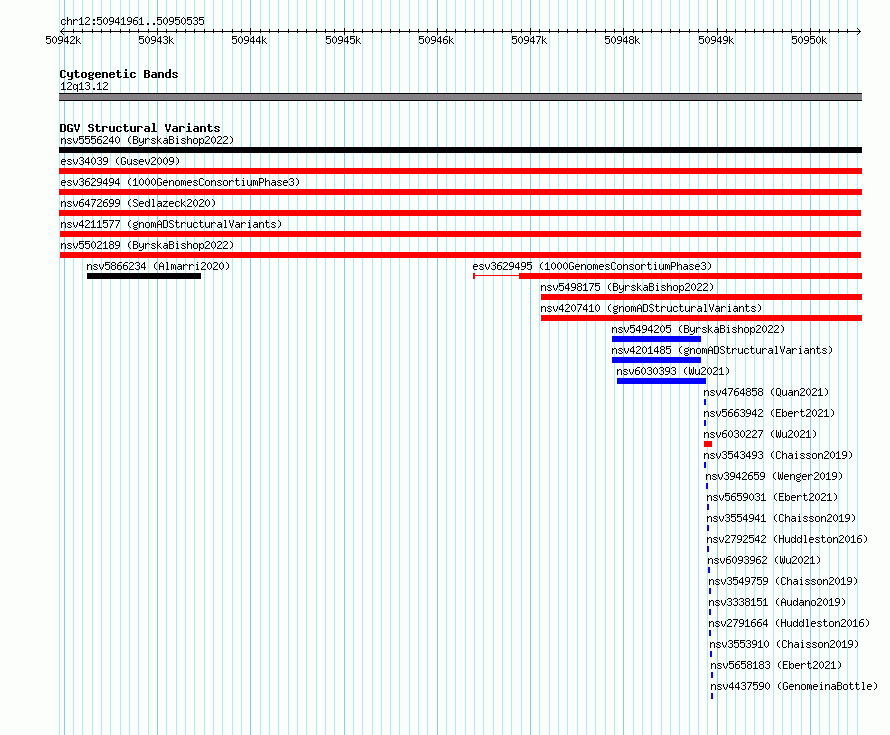Open esv3629495 (1000GenomesConsortiumPhase3) label
Screen dimensions: 890x735
(592, 266)
